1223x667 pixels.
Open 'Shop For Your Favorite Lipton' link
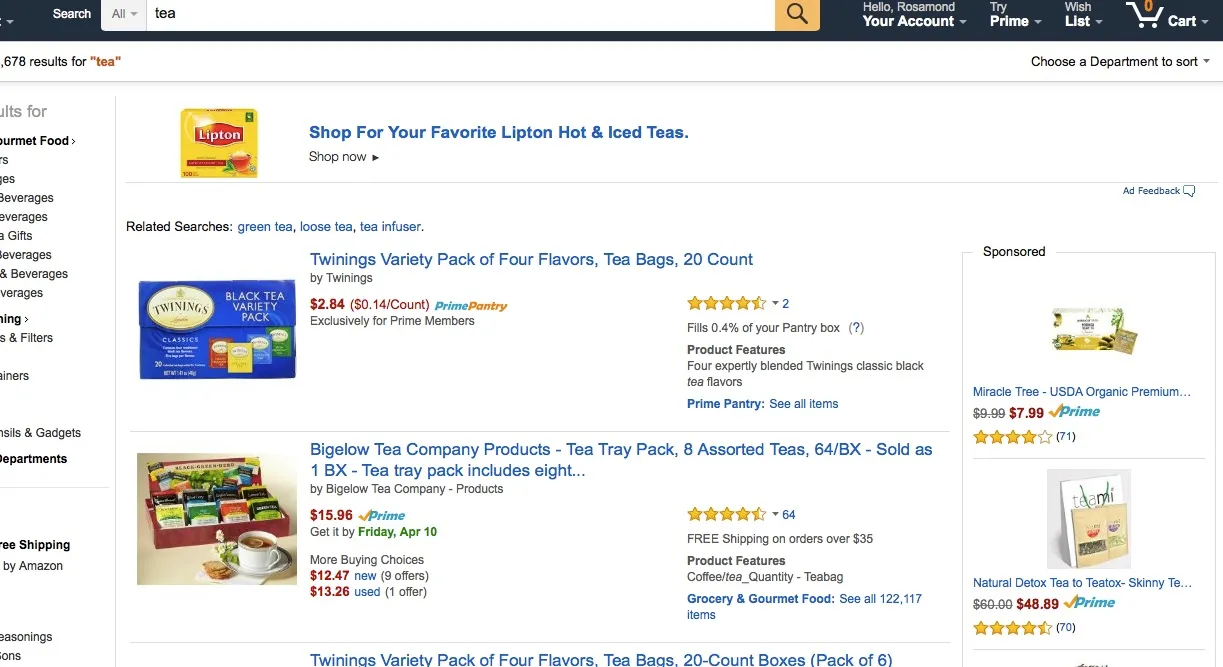point(498,132)
